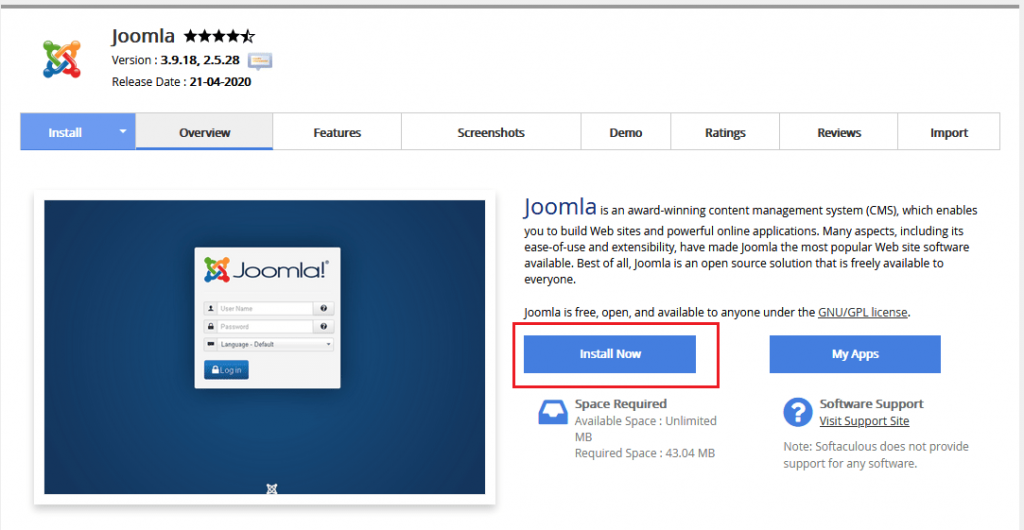Click the Software Support question mark icon
Image resolution: width=1024 pixels, height=530 pixels.
[x=797, y=413]
